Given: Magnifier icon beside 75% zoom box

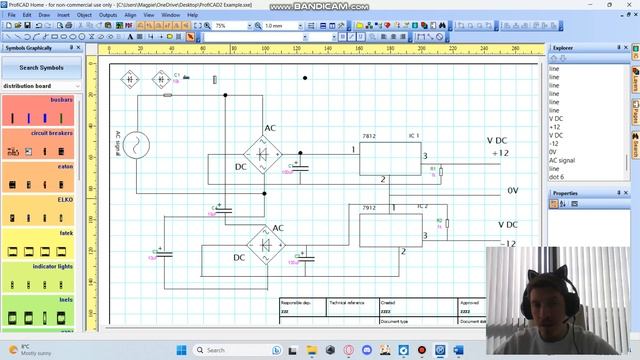Looking at the screenshot, I should (207, 25).
